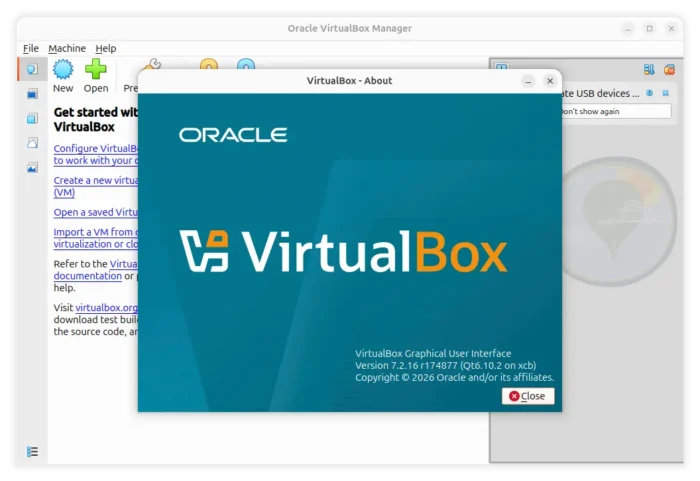Close the About dialog via title bar X
700x481 pixels.
(550, 81)
